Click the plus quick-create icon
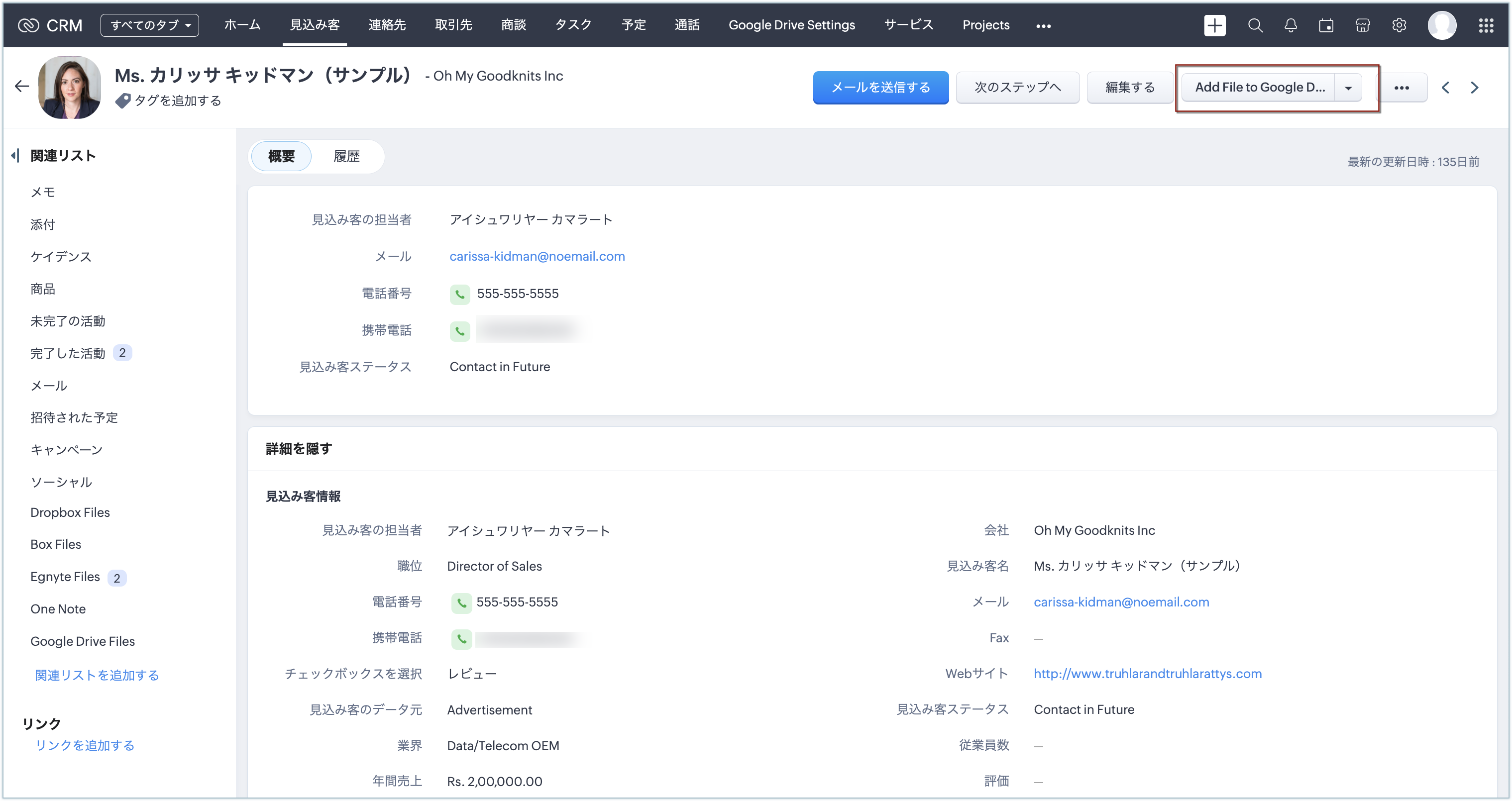Viewport: 1512px width, 801px height. (x=1214, y=25)
